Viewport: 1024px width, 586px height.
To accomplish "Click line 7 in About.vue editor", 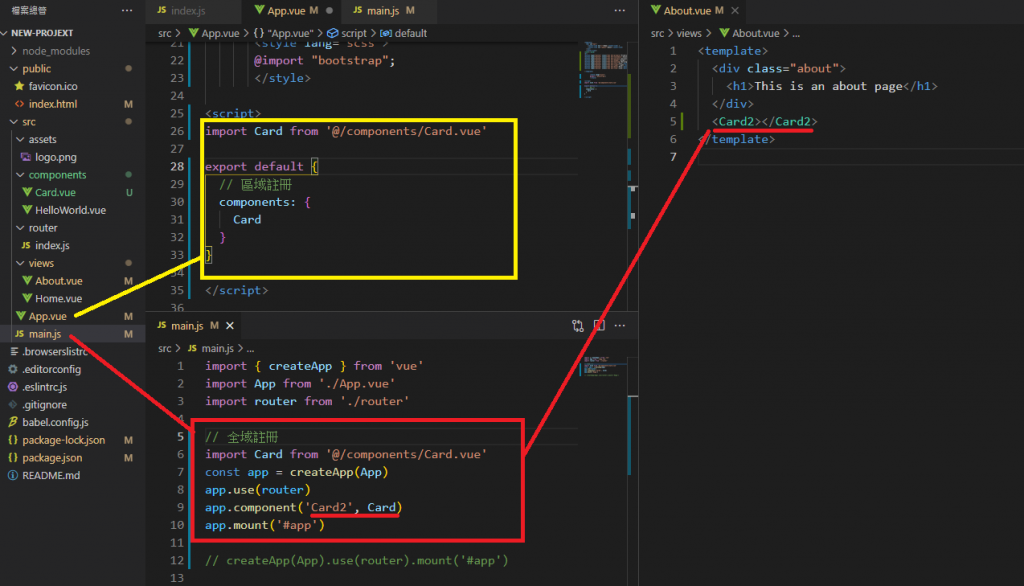I will click(x=673, y=157).
